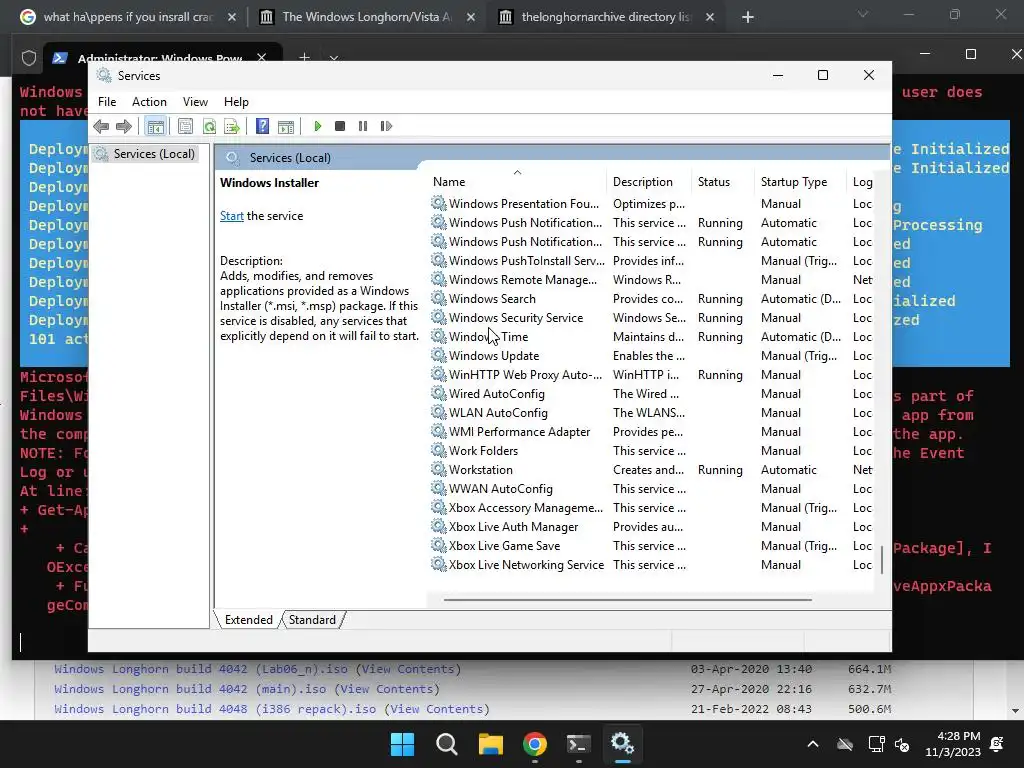The height and width of the screenshot is (768, 1024).
Task: Sort by the Status column header
Action: (713, 182)
